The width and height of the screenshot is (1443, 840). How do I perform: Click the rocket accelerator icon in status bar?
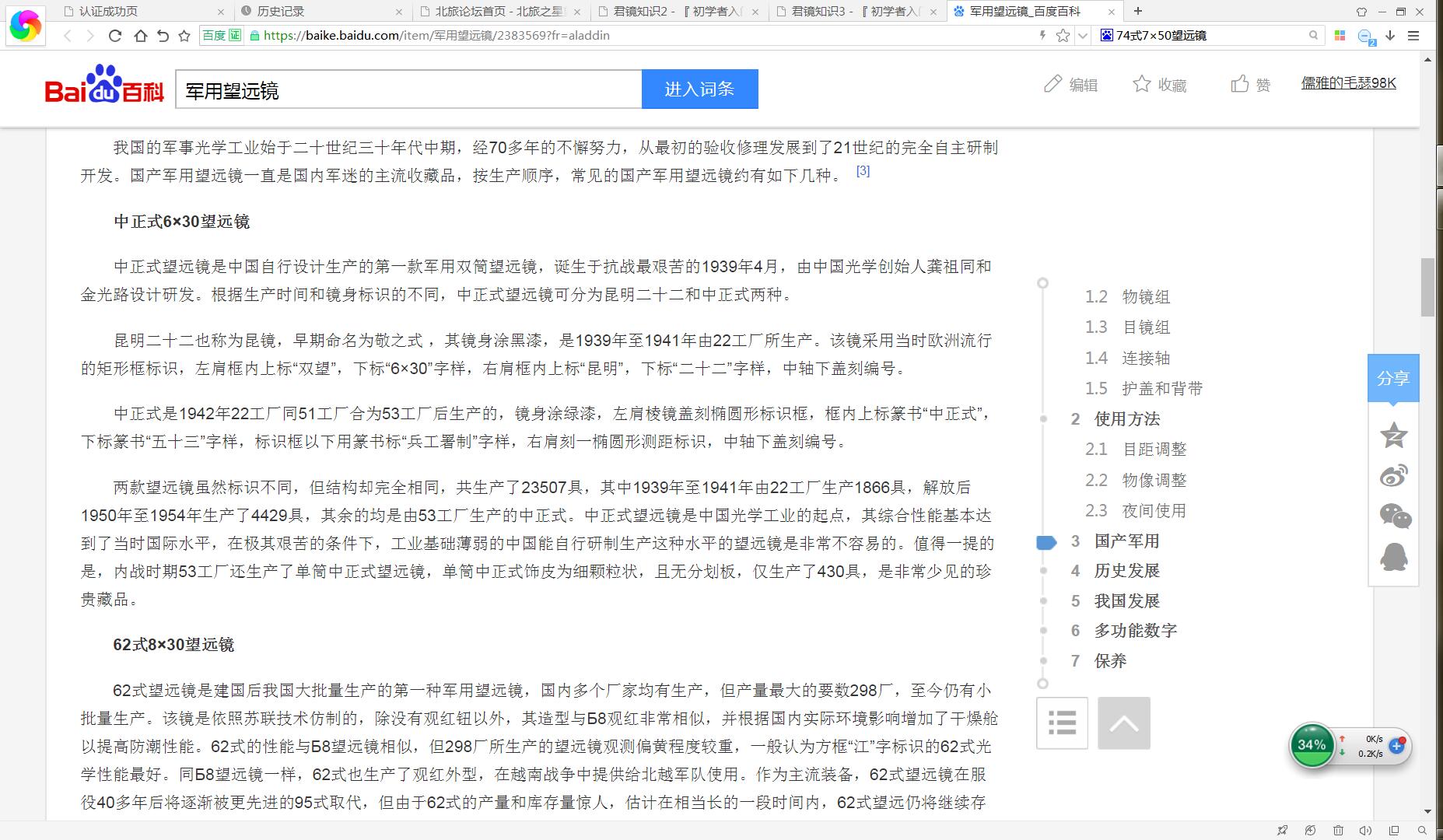coord(1283,830)
